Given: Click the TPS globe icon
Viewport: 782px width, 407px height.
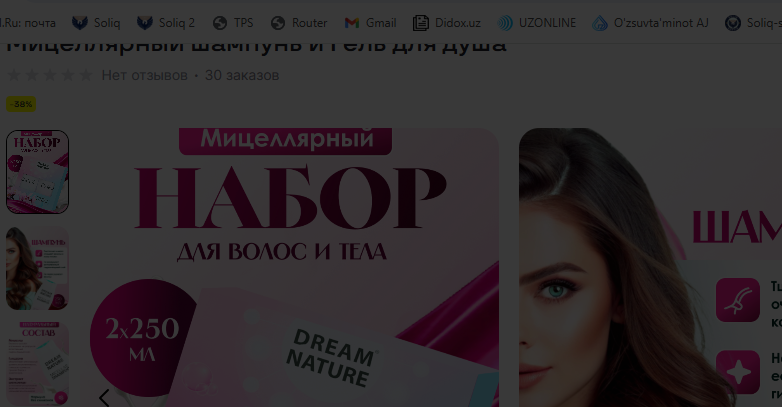Looking at the screenshot, I should [x=220, y=23].
